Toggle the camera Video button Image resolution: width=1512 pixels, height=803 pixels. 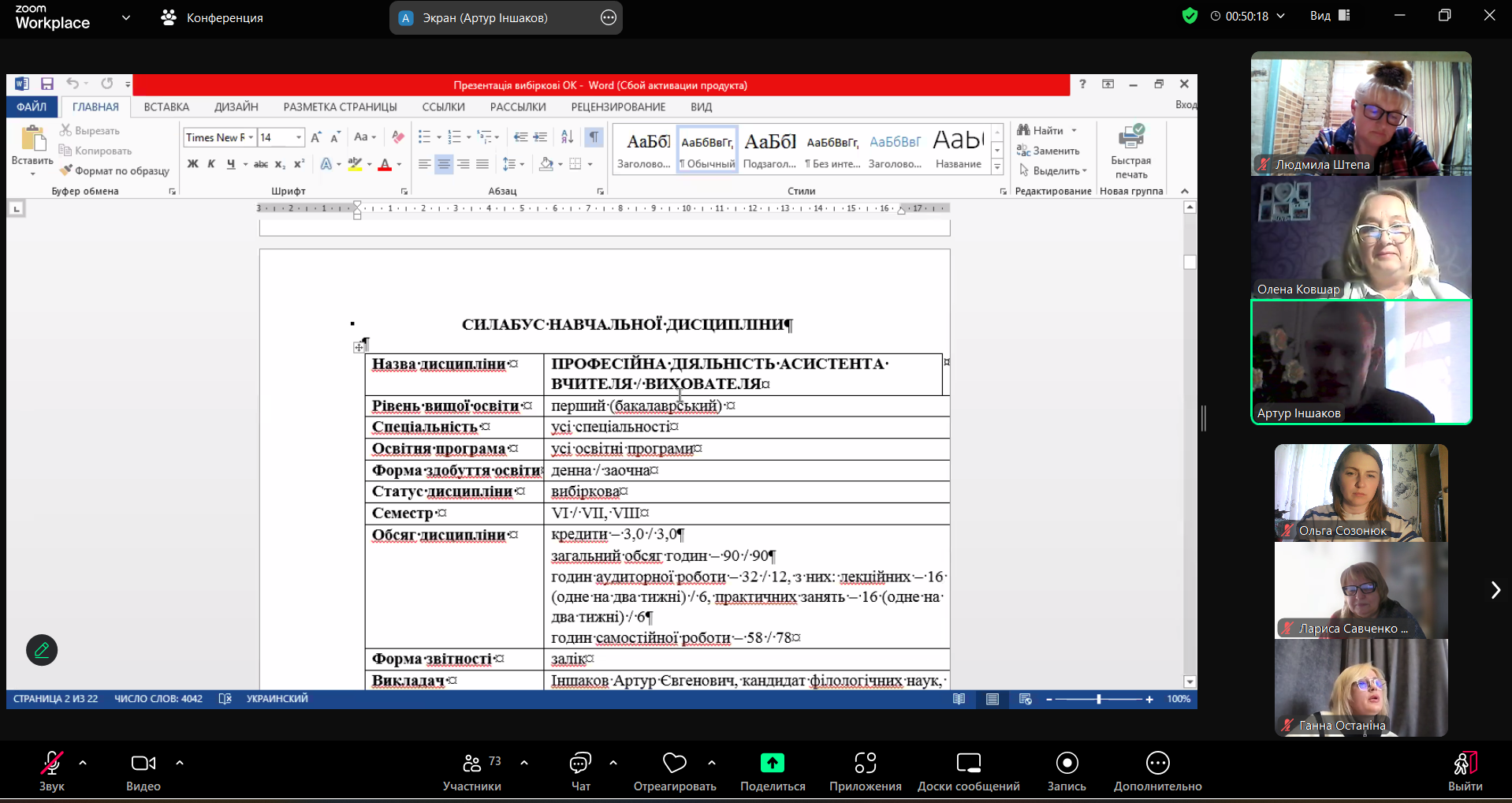[x=143, y=763]
